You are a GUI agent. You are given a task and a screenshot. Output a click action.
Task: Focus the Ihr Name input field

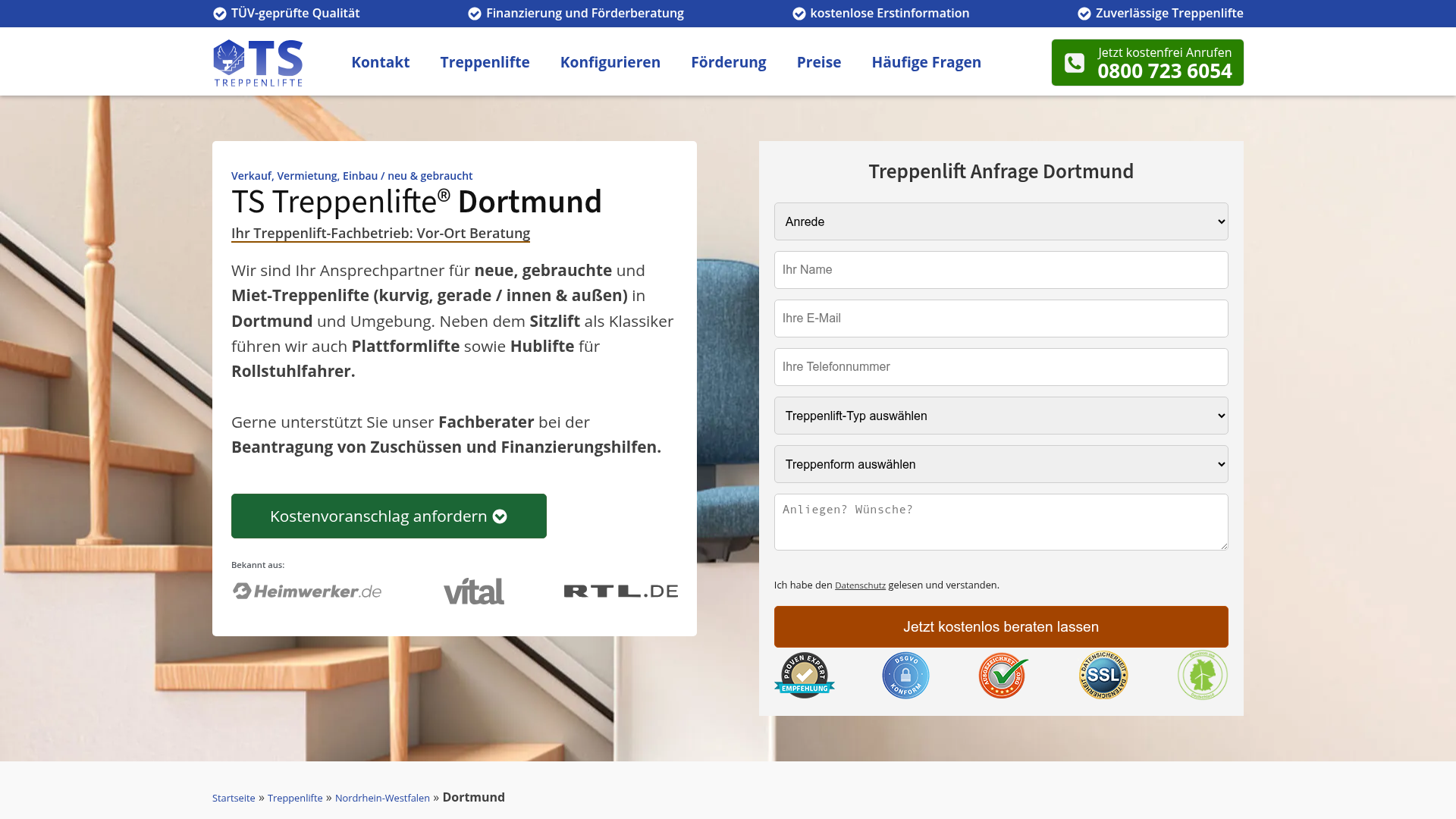click(x=1001, y=270)
